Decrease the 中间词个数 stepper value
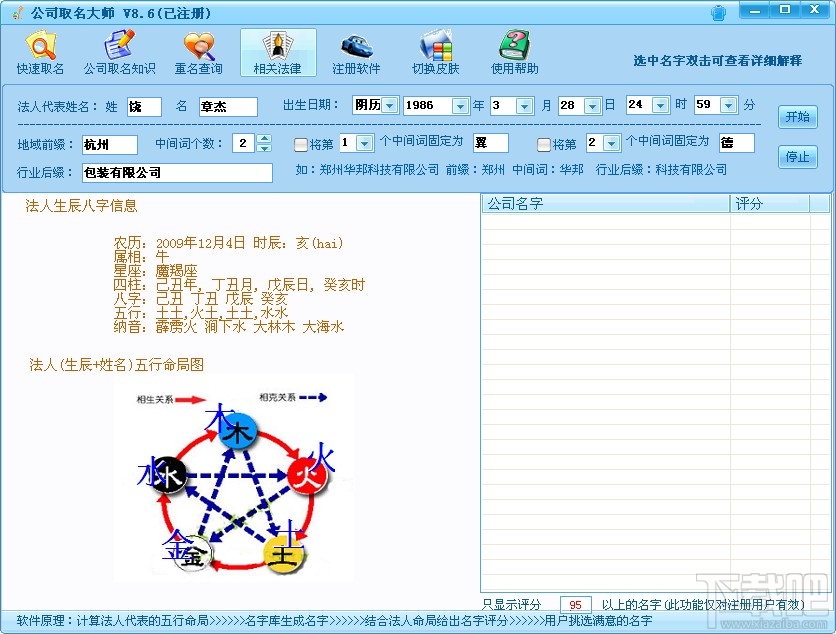 264,148
